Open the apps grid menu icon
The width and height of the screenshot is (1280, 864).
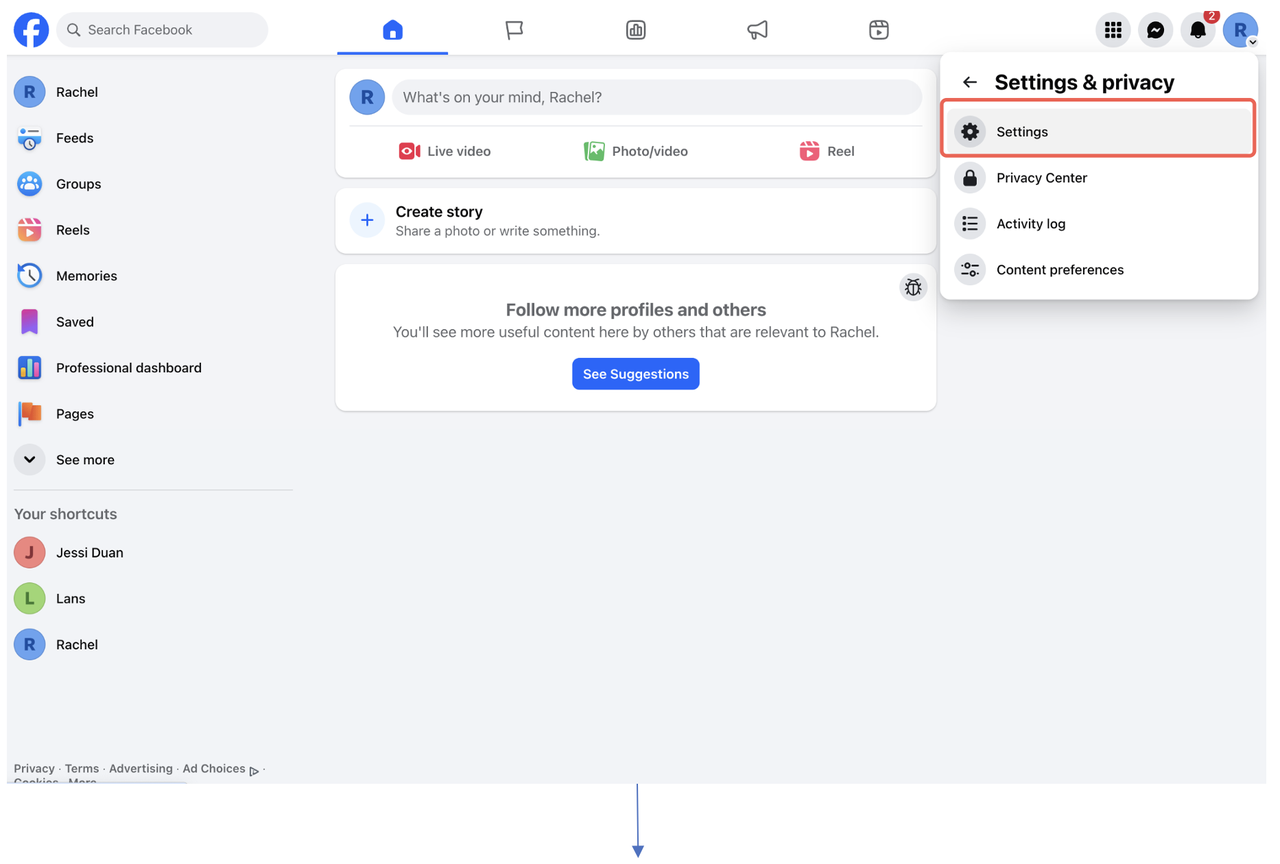[x=1113, y=29]
